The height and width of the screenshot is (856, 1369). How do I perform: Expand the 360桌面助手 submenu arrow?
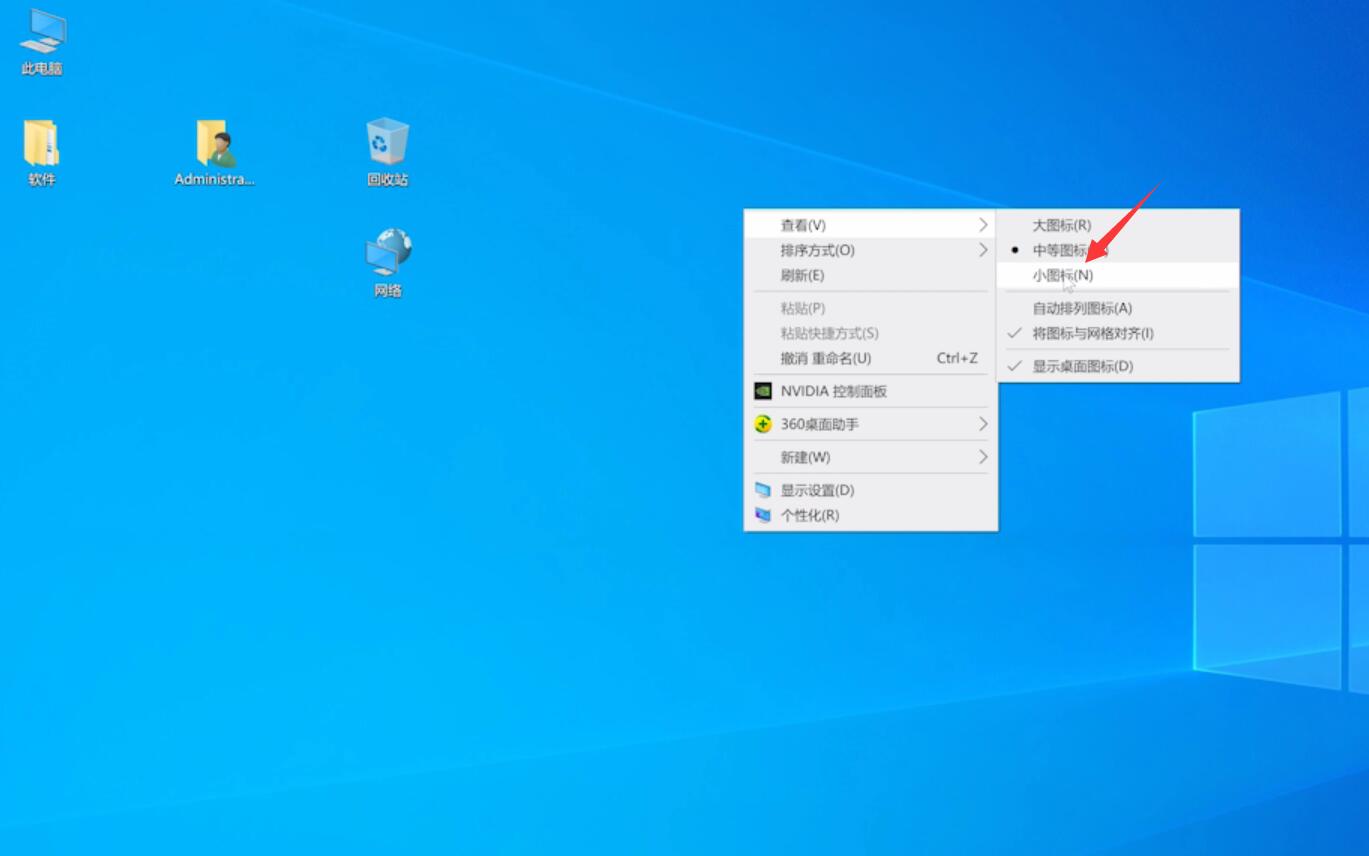point(983,424)
